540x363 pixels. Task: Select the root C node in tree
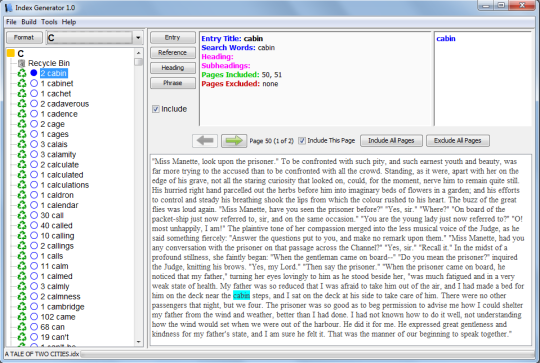pos(21,53)
